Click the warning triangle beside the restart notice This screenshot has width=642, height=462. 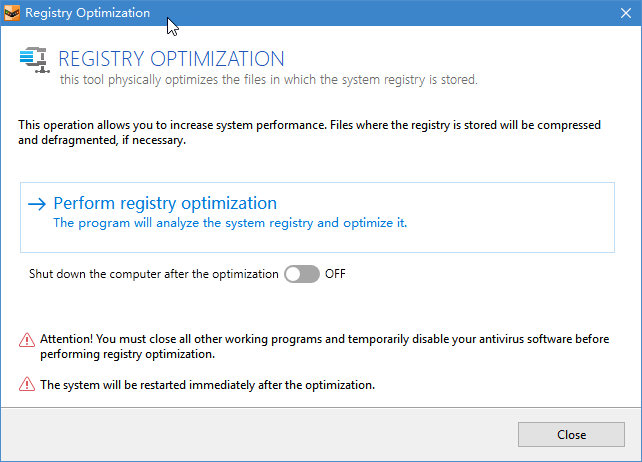tap(27, 384)
